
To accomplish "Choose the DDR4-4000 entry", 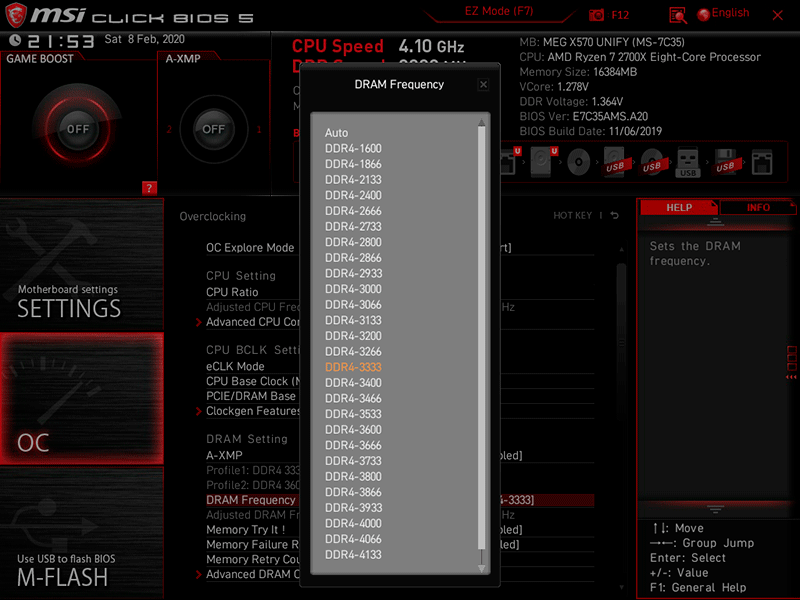I will coord(353,523).
